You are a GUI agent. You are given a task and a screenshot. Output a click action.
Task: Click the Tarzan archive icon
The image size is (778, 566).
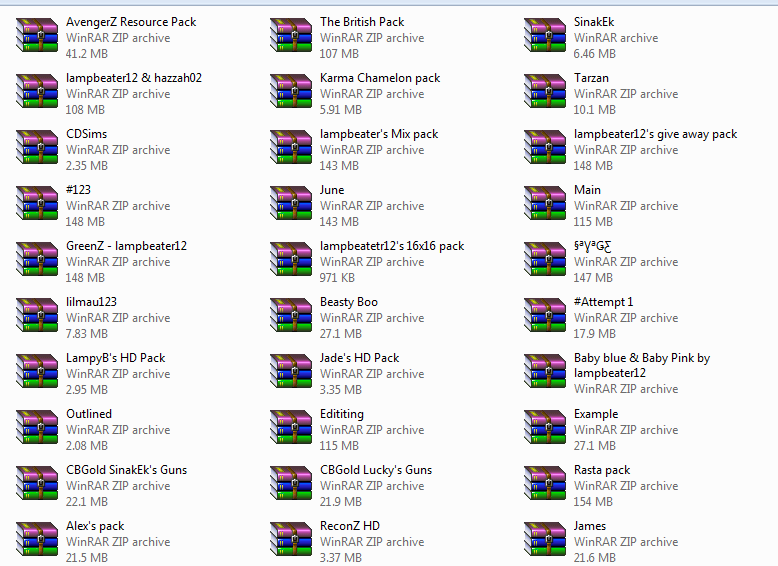click(545, 91)
